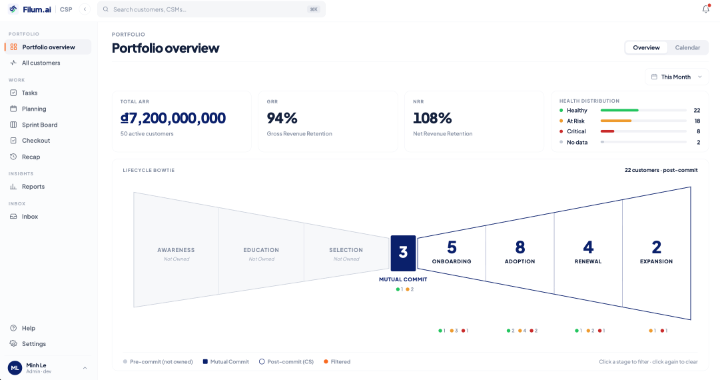Open Portfolio overview in sidebar
The width and height of the screenshot is (720, 380).
(48, 47)
